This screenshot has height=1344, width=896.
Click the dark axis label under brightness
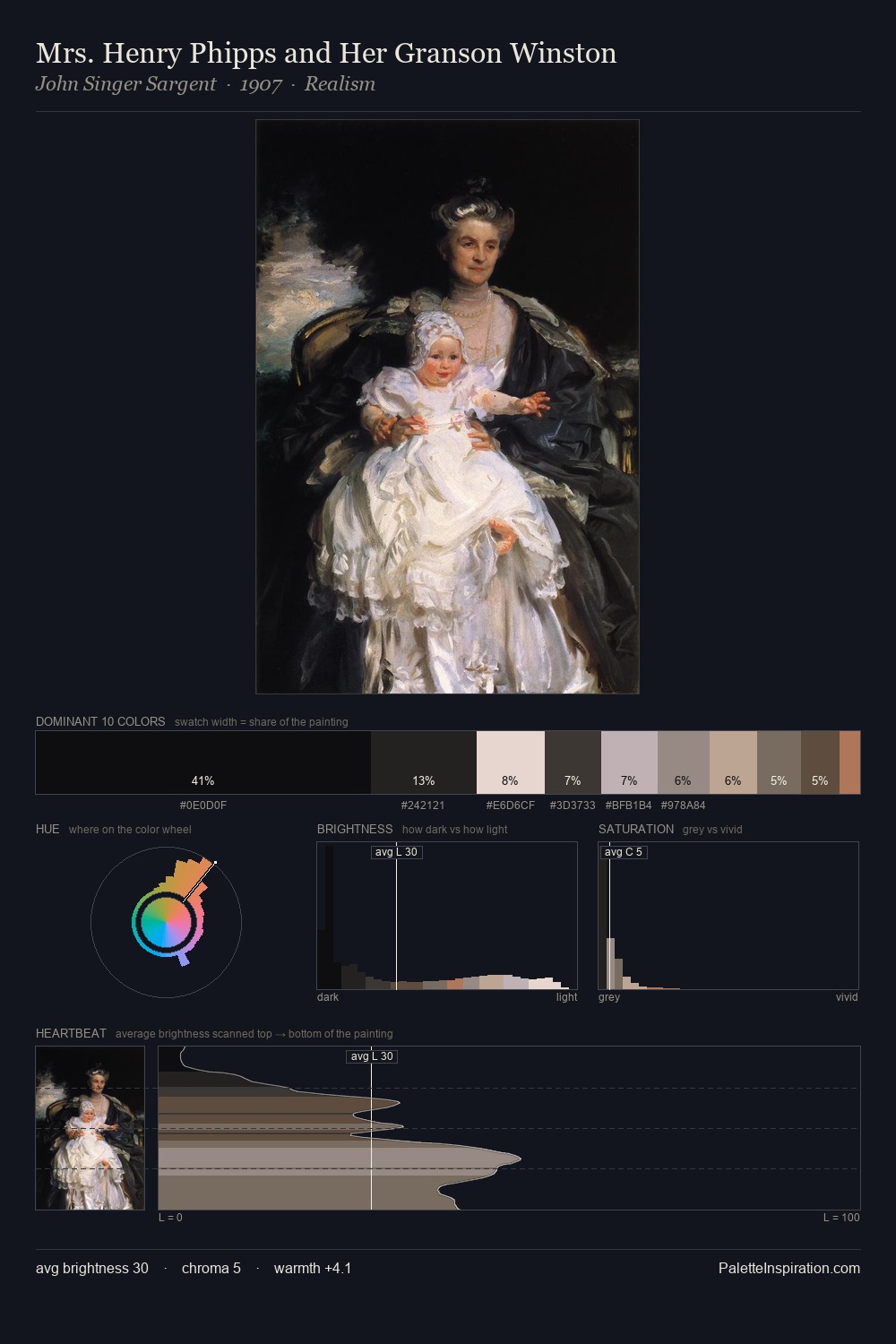coord(328,997)
